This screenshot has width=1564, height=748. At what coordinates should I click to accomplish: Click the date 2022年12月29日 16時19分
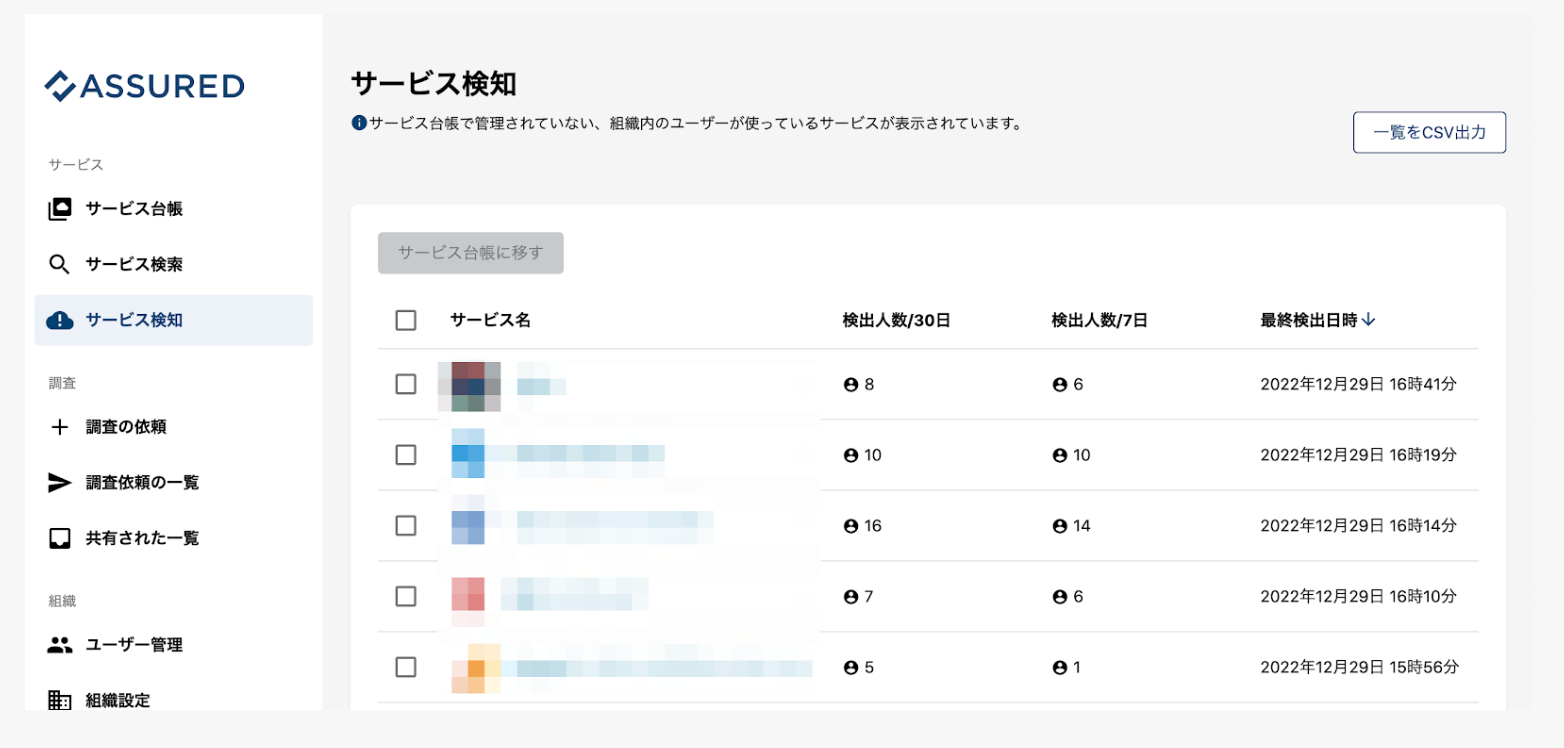[x=1358, y=455]
